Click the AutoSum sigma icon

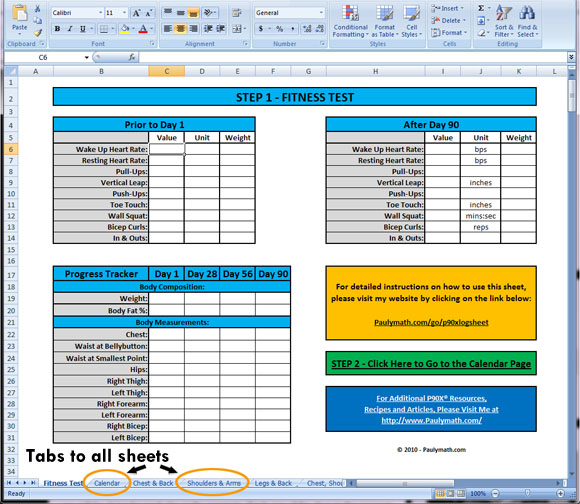(481, 8)
